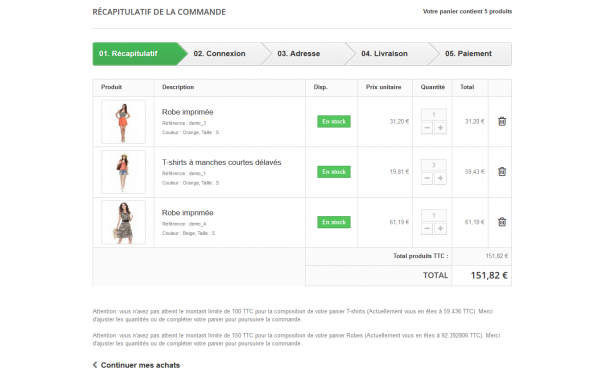Click Couleur : Beige, Taille : S text

[188, 233]
